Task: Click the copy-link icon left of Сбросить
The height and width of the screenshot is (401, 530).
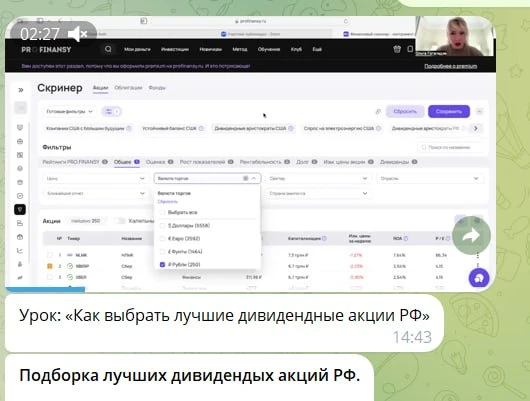Action: point(378,112)
